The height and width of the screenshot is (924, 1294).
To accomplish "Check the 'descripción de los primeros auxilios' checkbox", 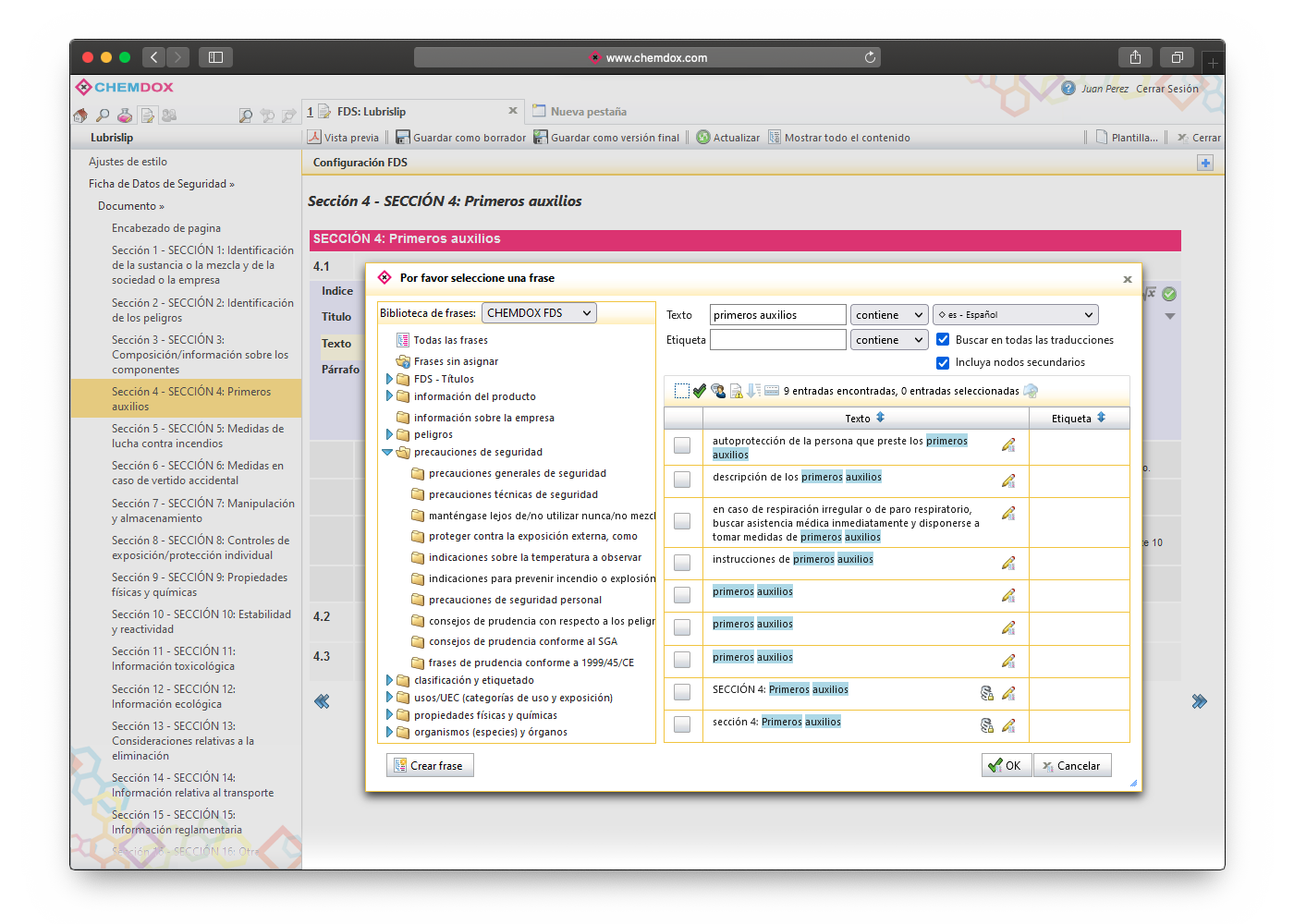I will click(x=682, y=480).
